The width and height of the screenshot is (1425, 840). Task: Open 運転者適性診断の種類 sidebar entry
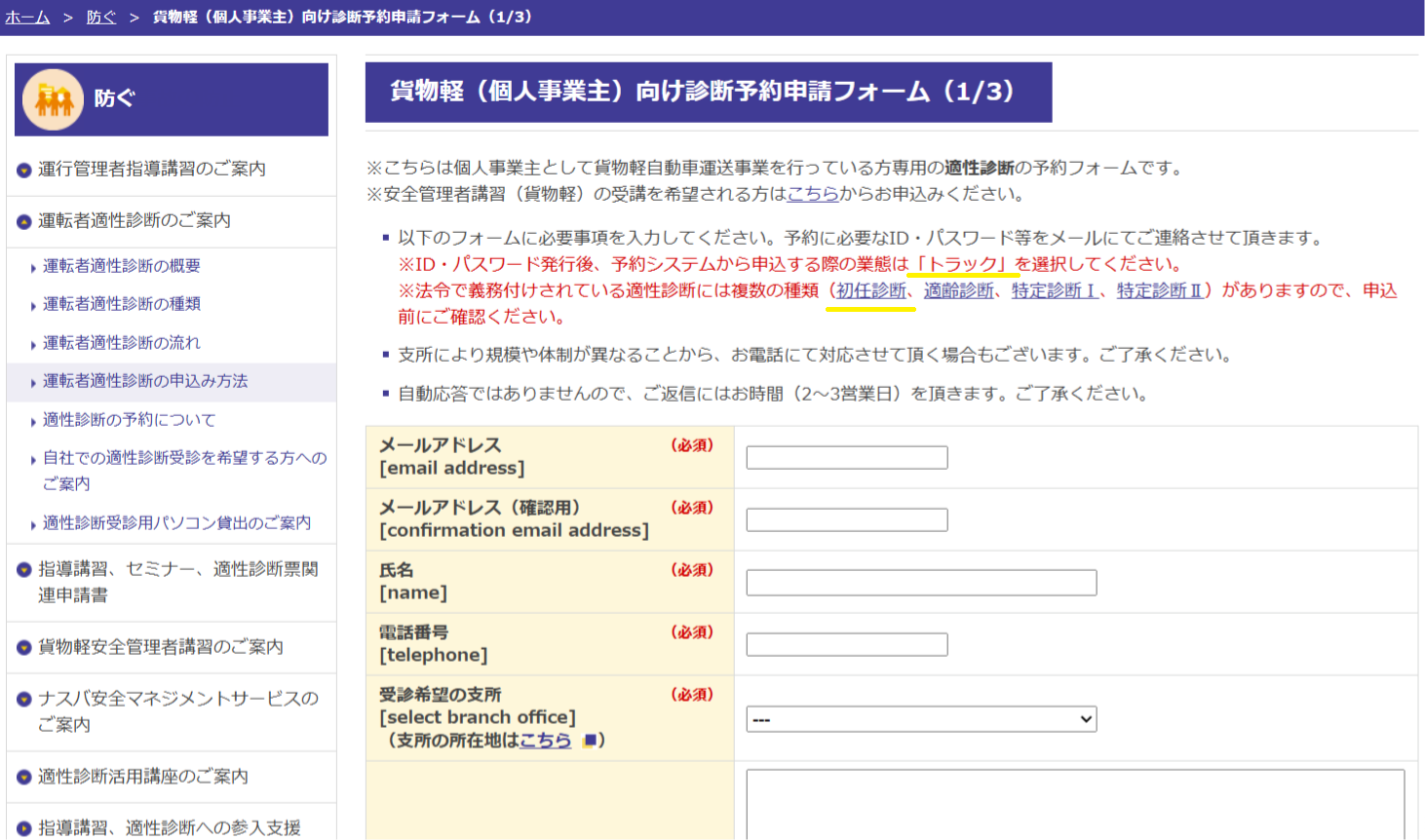122,304
